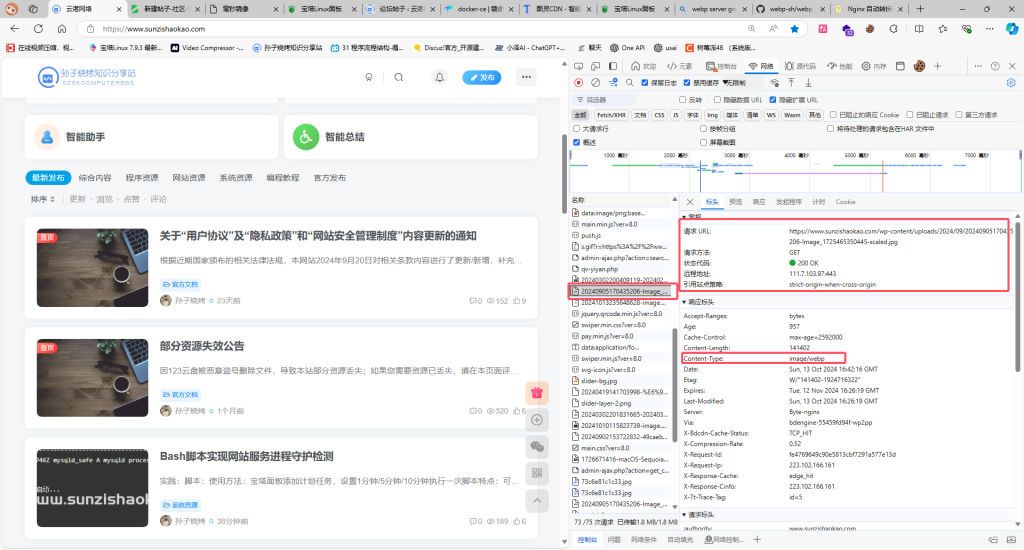Click the QR code floating sidebar icon
1024x550 pixels.
[537, 473]
